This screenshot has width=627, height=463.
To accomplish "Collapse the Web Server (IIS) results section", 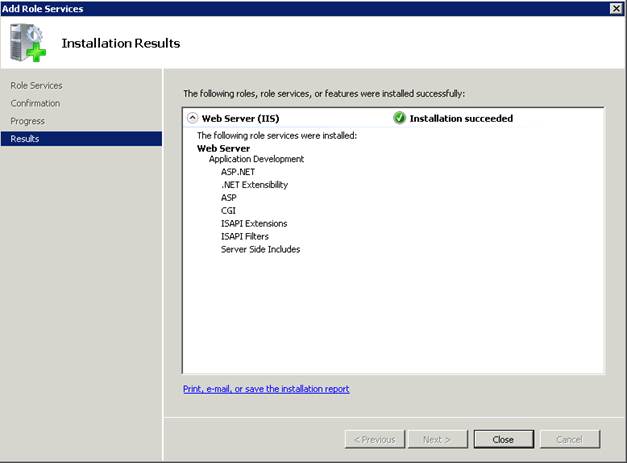I will tap(192, 118).
